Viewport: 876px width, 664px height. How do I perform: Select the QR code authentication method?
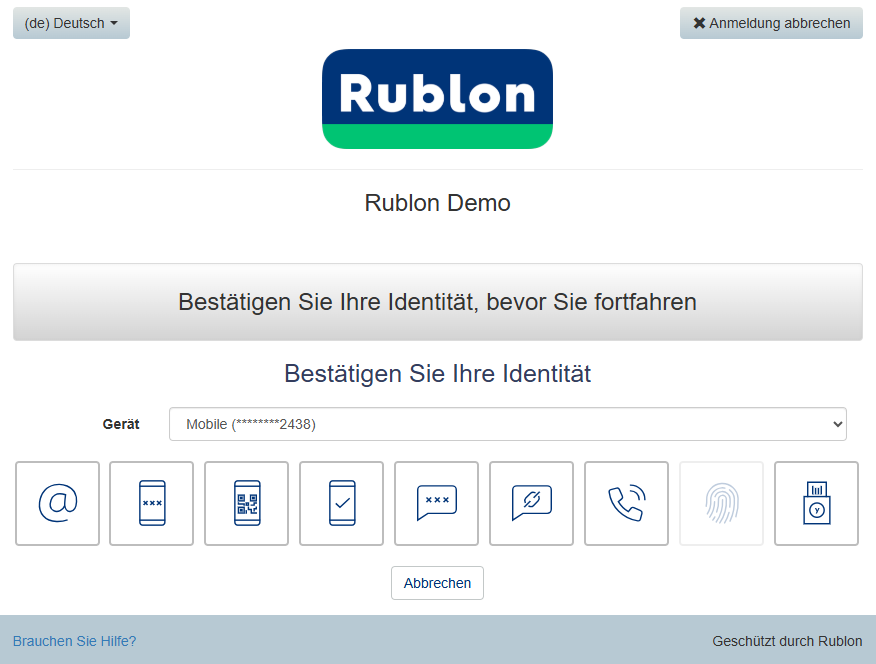tap(246, 503)
